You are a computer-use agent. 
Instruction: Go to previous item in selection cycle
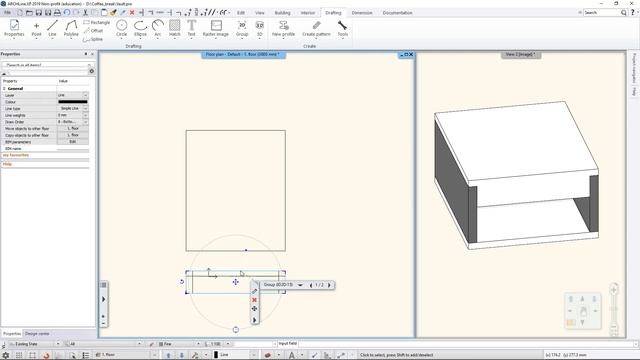pos(311,285)
